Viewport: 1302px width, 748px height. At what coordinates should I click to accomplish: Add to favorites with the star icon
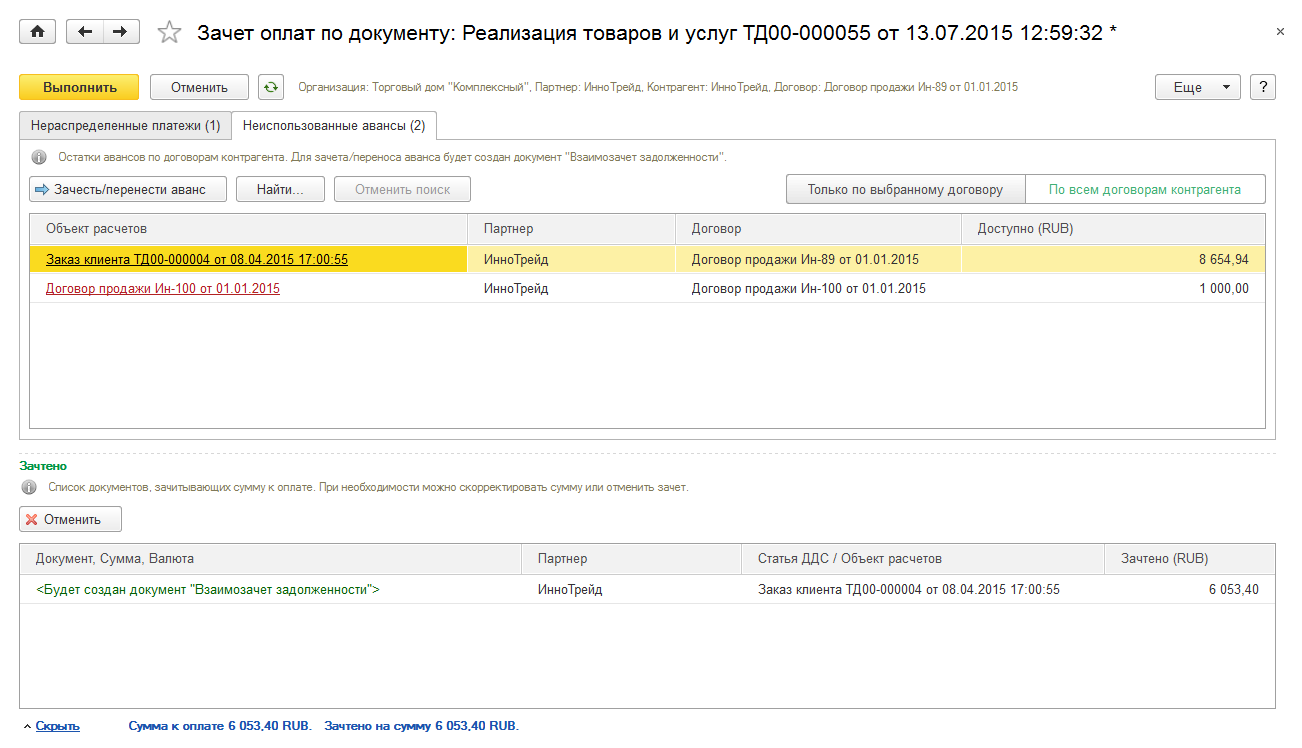tap(170, 33)
